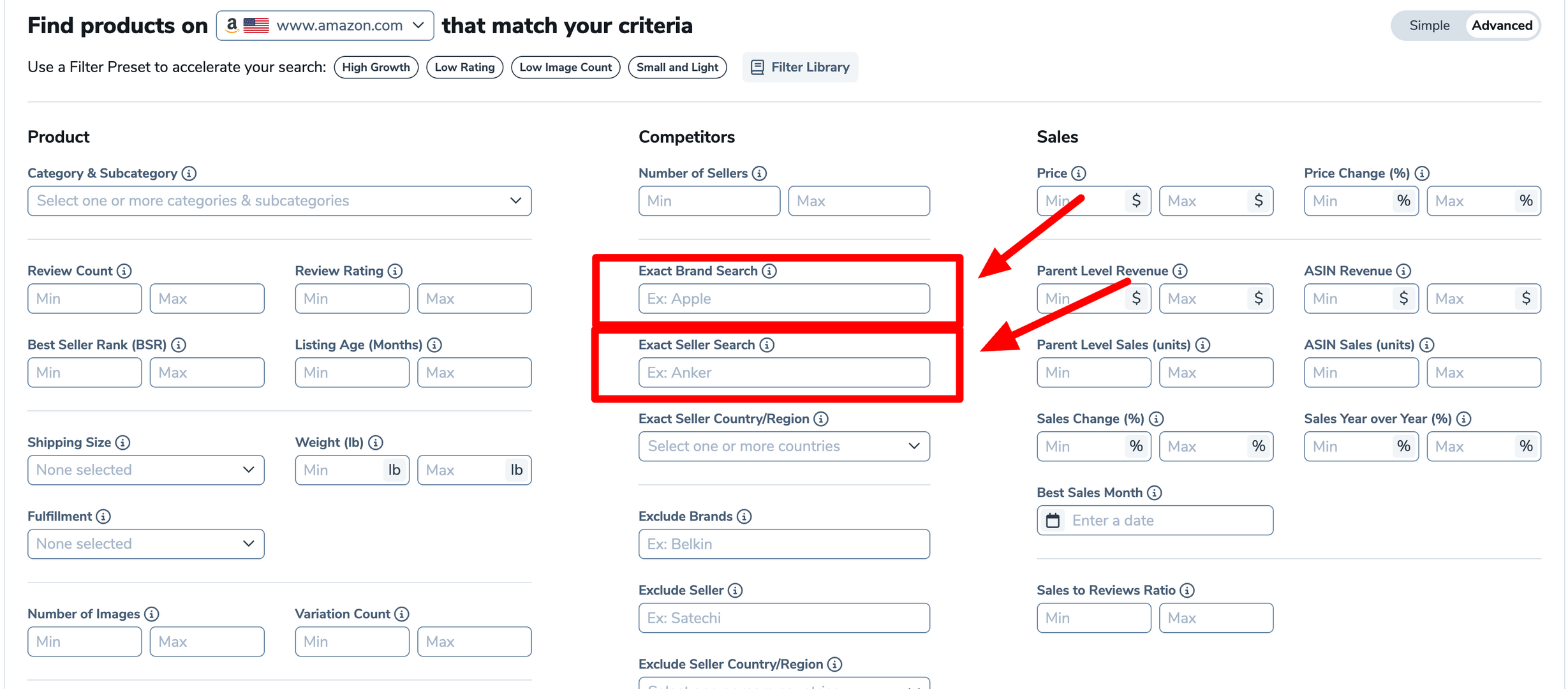Open the Amazon marketplace dropdown
This screenshot has height=689, width=1568.
point(325,26)
